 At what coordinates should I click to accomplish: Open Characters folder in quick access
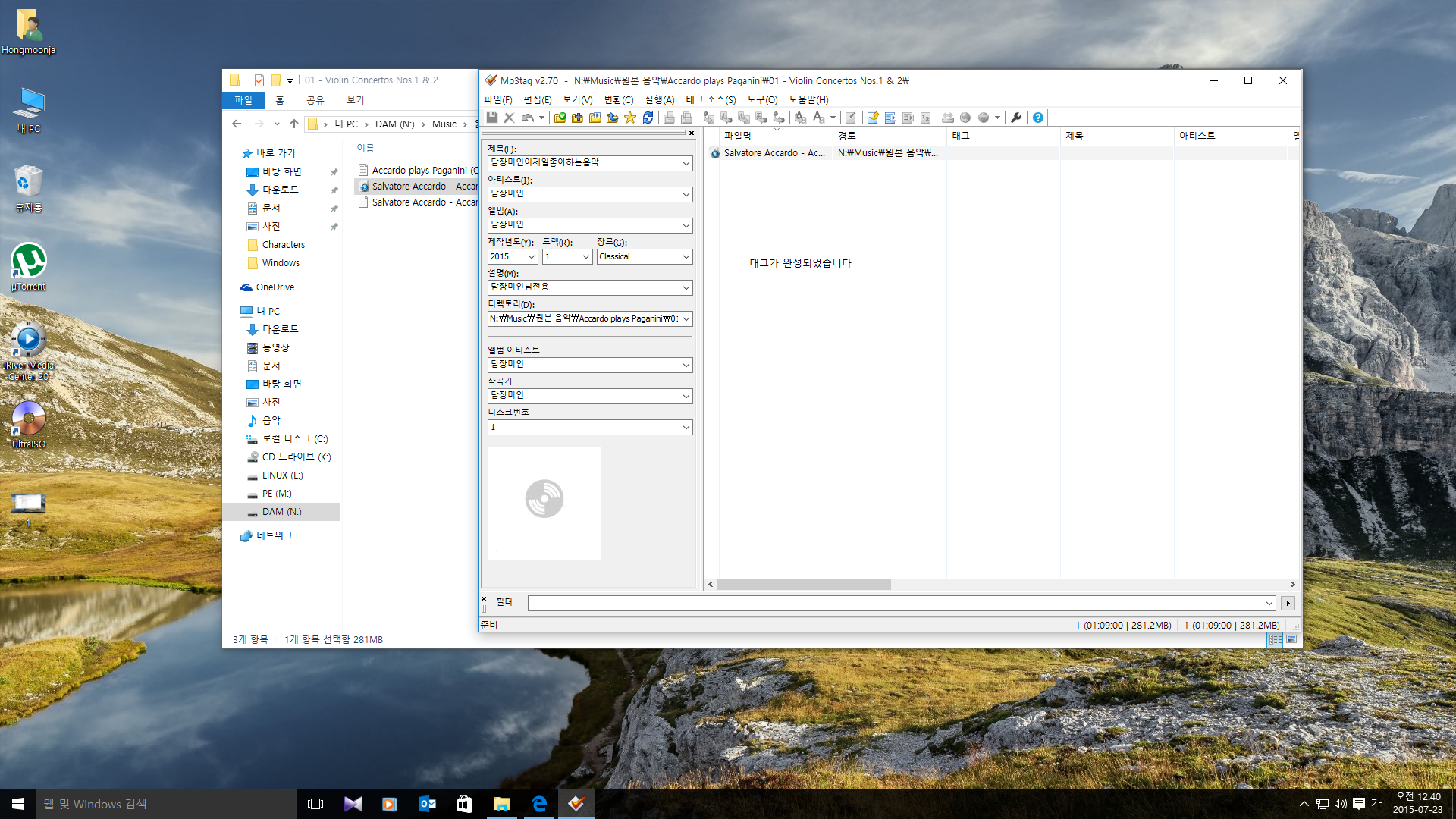click(x=283, y=245)
